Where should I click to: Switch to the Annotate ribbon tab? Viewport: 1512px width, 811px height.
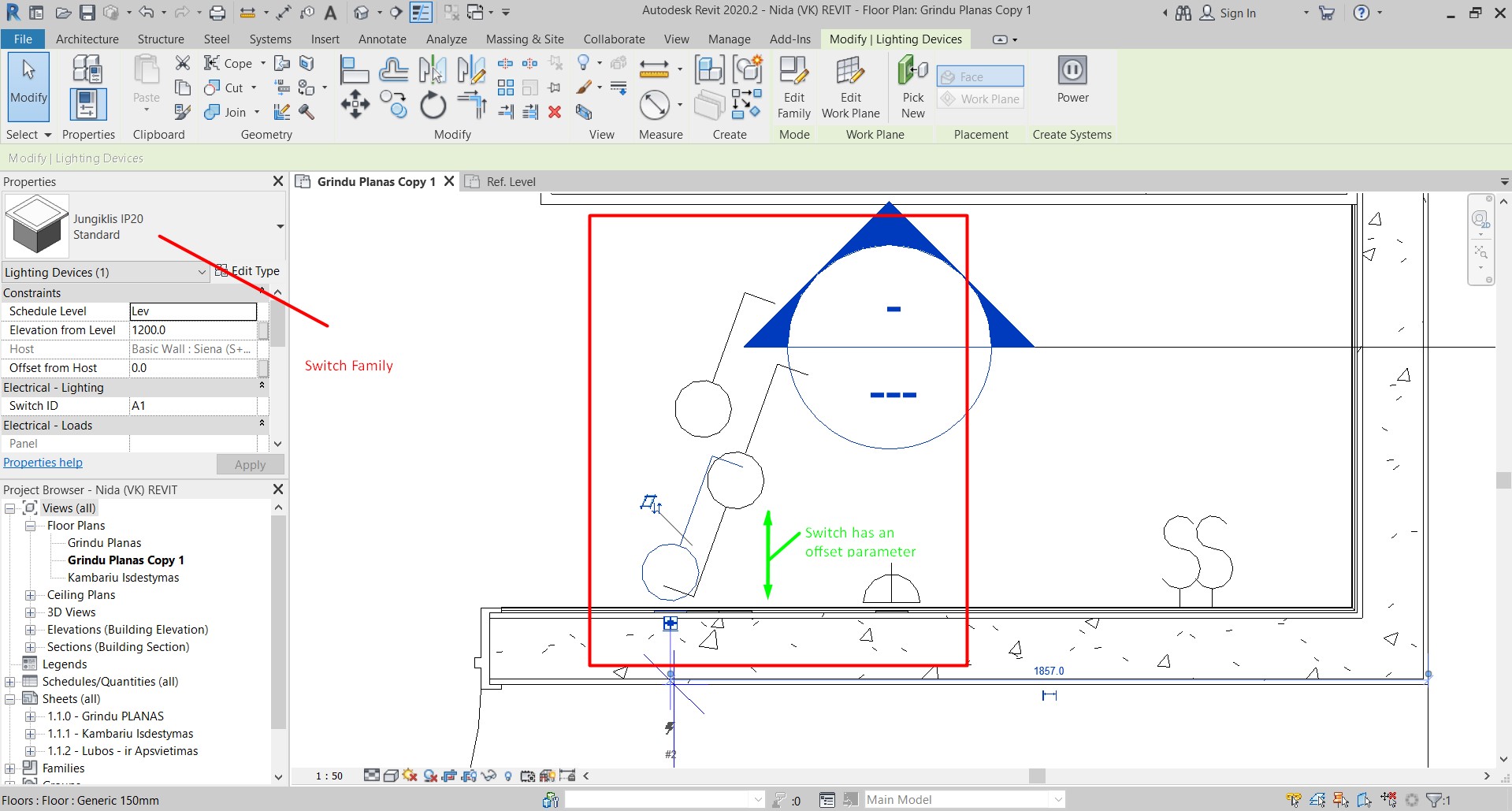point(382,38)
